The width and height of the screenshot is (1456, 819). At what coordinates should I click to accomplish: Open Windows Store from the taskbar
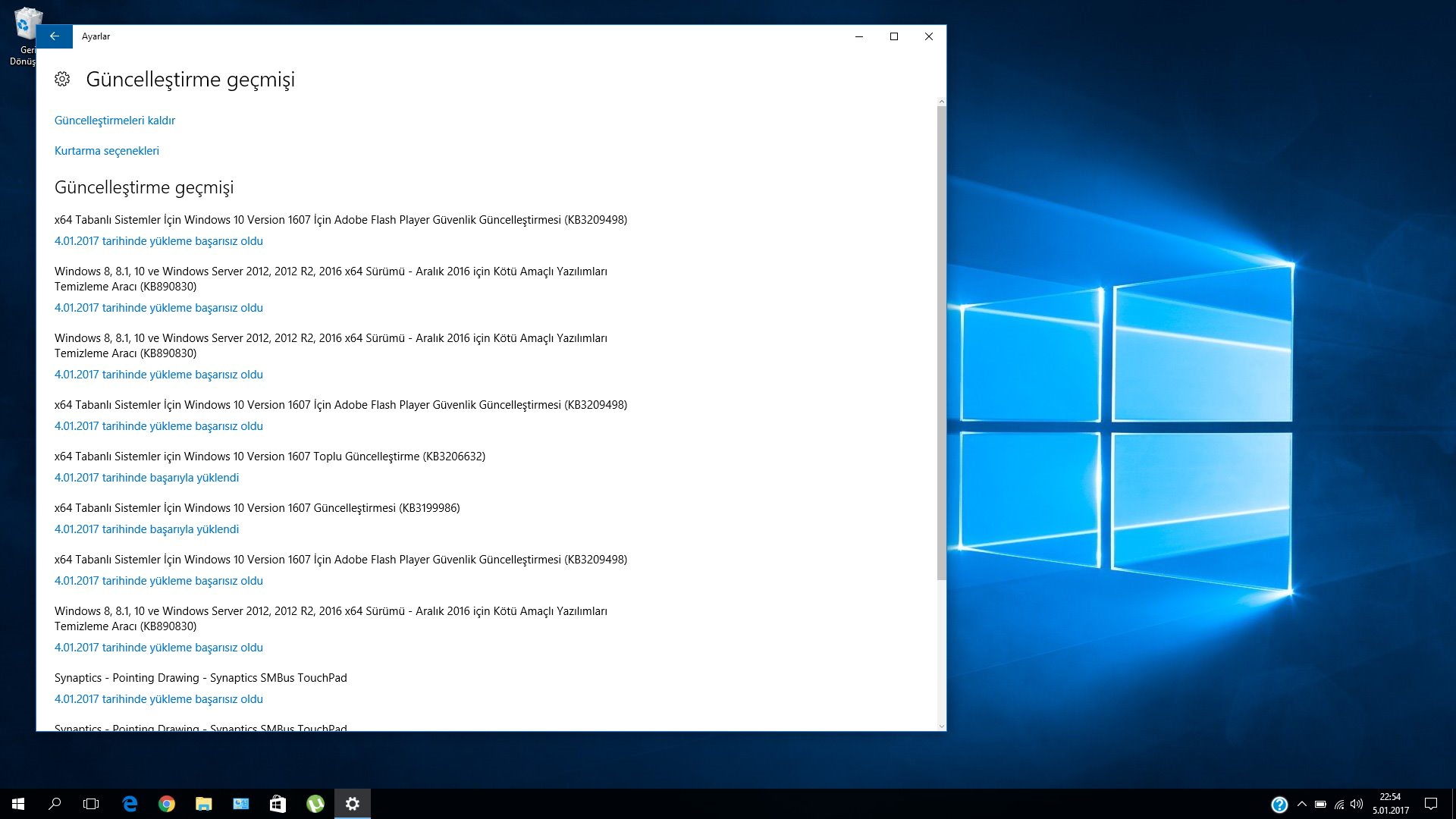(x=278, y=804)
